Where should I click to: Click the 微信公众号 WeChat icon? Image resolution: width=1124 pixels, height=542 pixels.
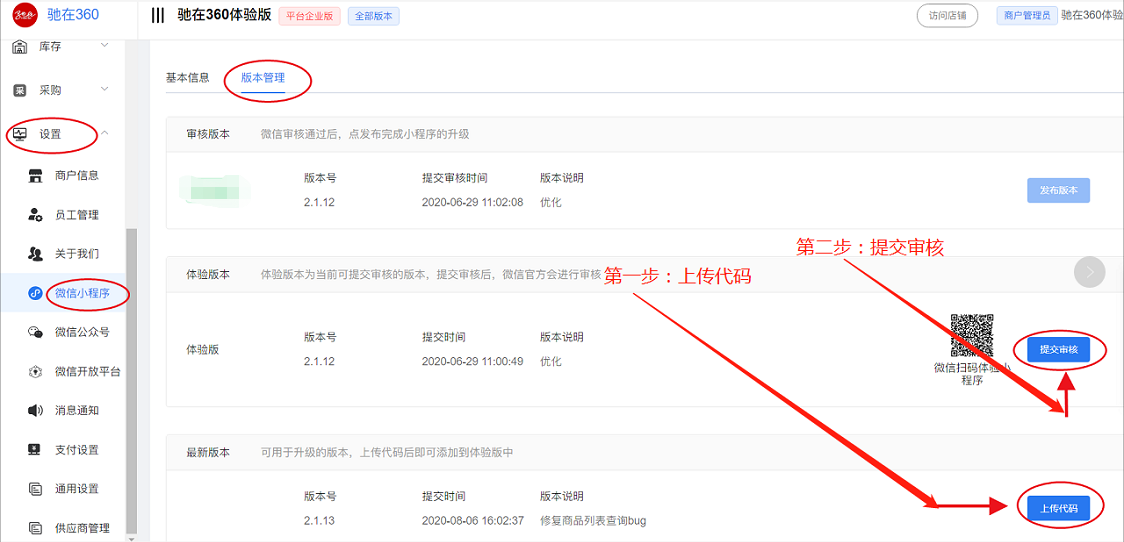(35, 332)
